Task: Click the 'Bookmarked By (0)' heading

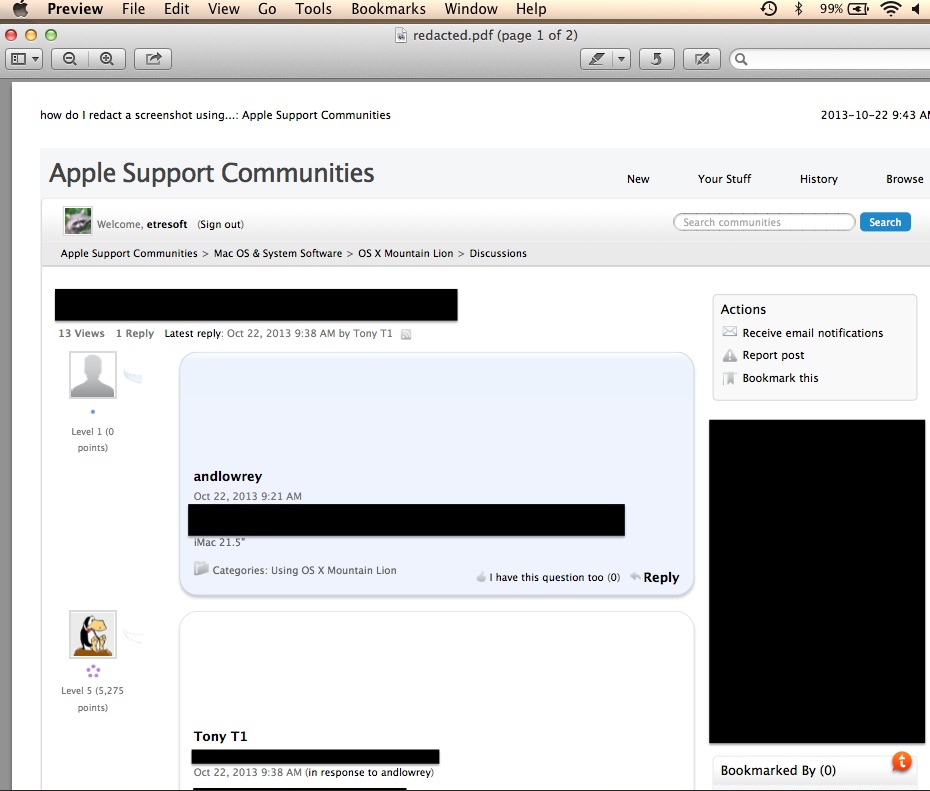Action: point(778,770)
